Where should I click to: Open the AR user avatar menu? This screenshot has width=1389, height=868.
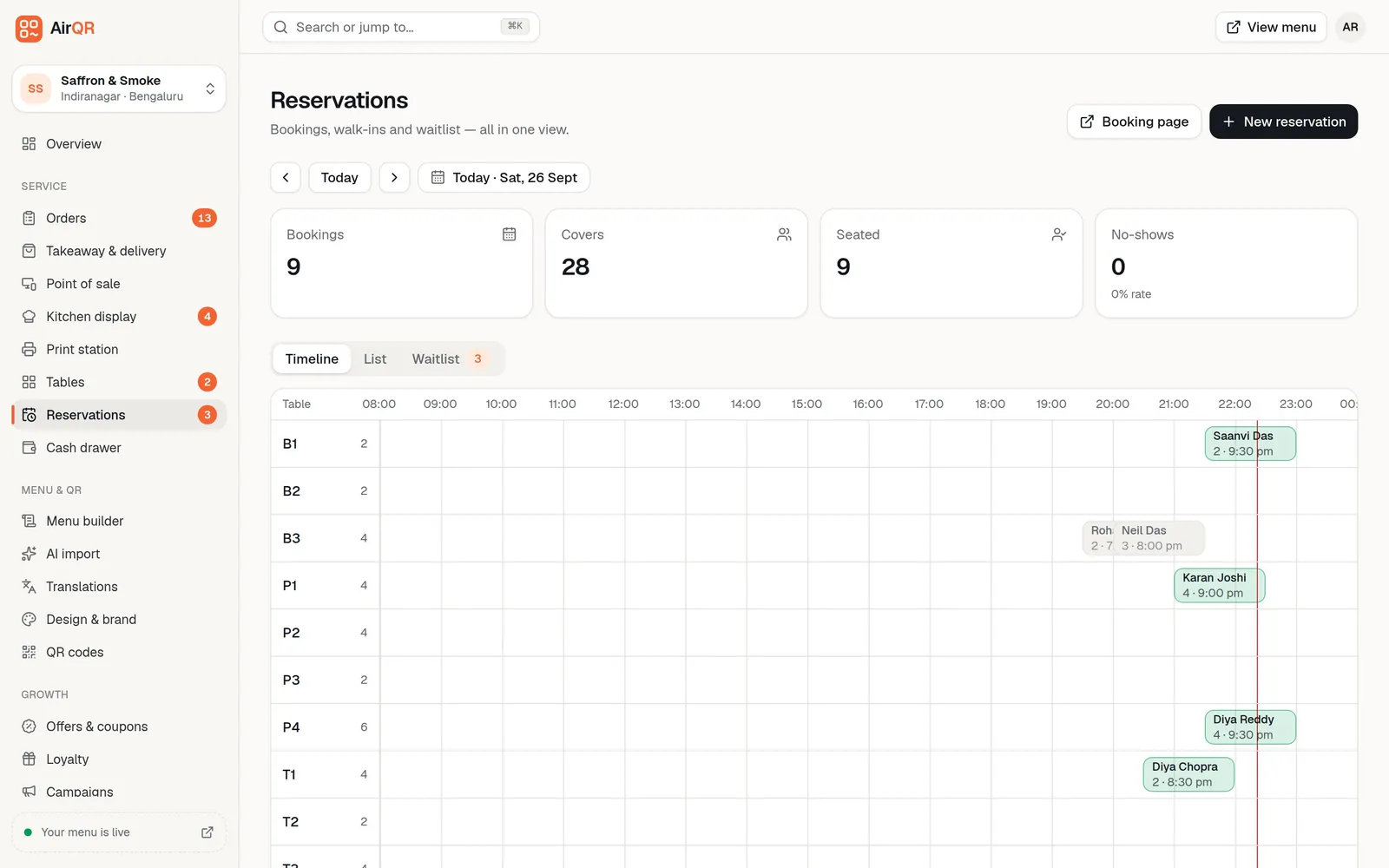(x=1350, y=27)
